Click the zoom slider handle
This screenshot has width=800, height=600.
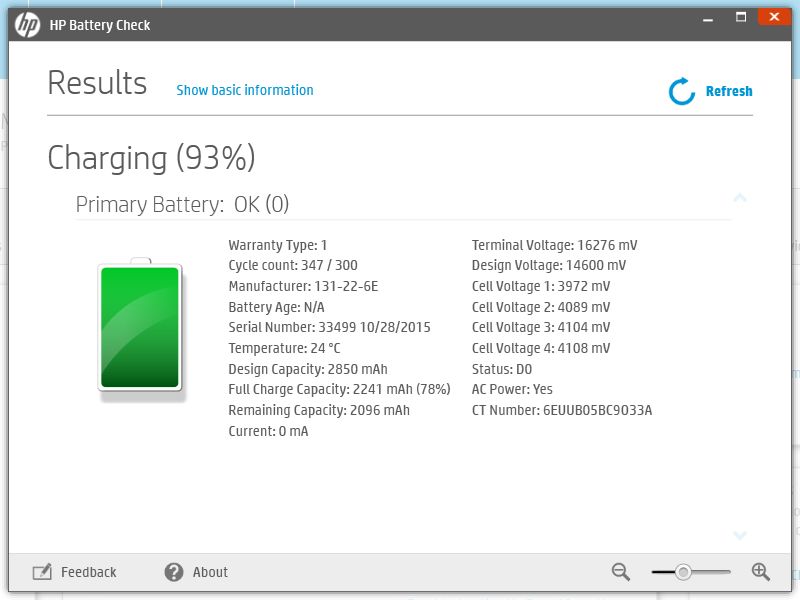tap(683, 572)
